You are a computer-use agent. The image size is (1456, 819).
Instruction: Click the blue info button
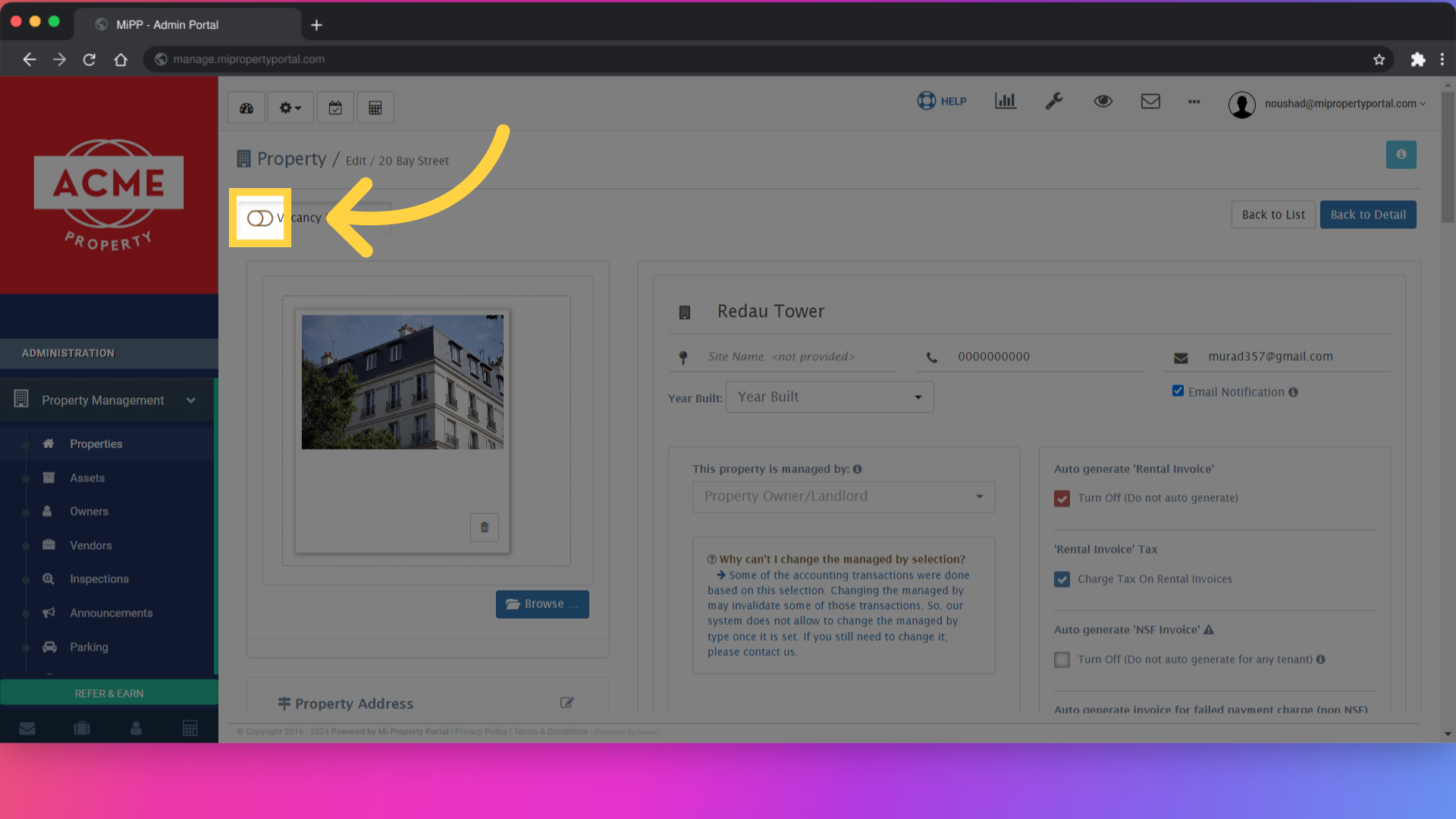tap(1401, 155)
